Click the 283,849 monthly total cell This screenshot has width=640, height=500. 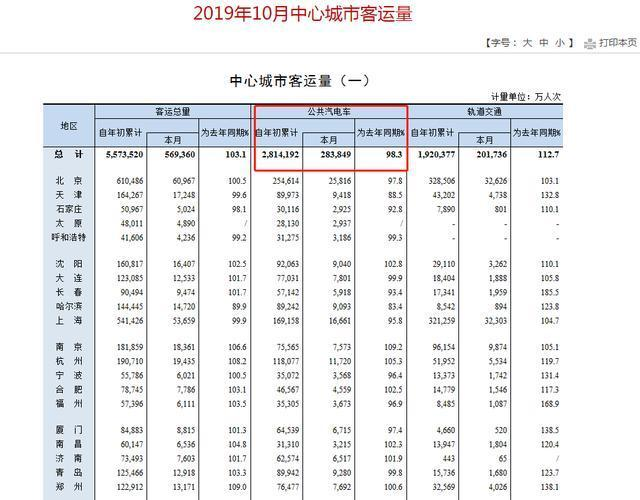click(331, 155)
